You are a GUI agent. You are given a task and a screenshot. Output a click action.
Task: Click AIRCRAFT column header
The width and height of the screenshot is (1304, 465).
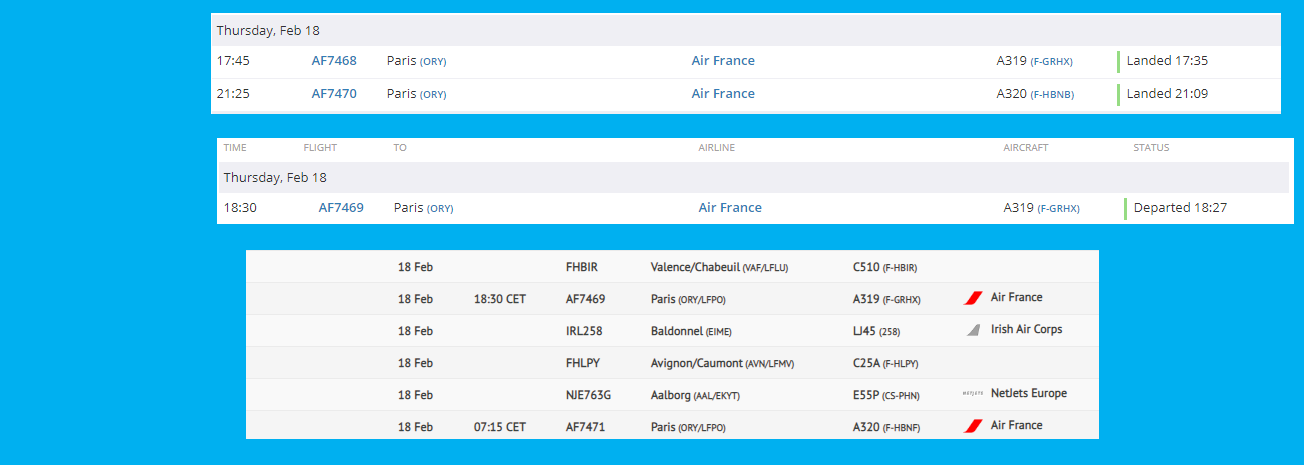[x=1026, y=148]
